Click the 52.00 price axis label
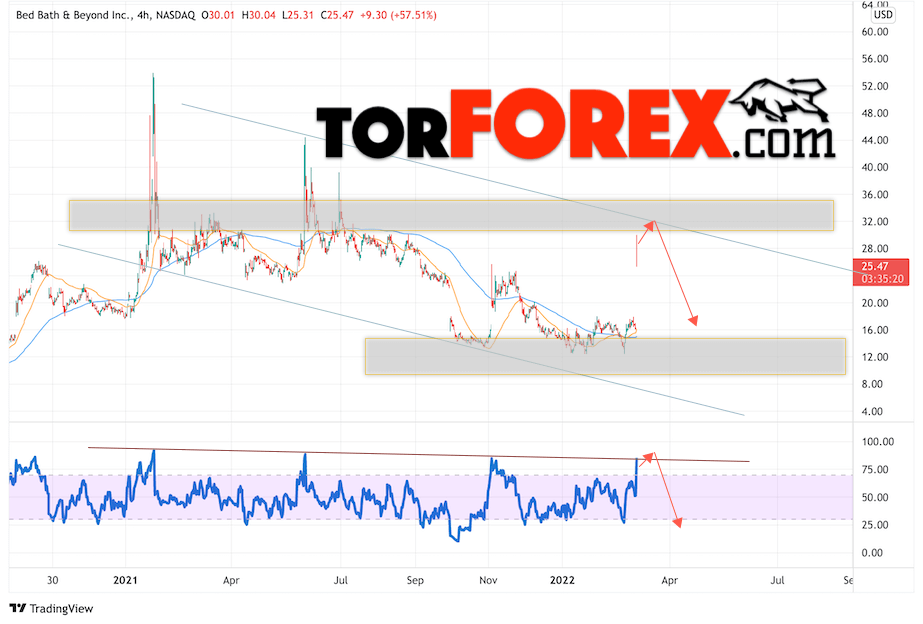Viewport: 923px width, 624px height. 875,86
